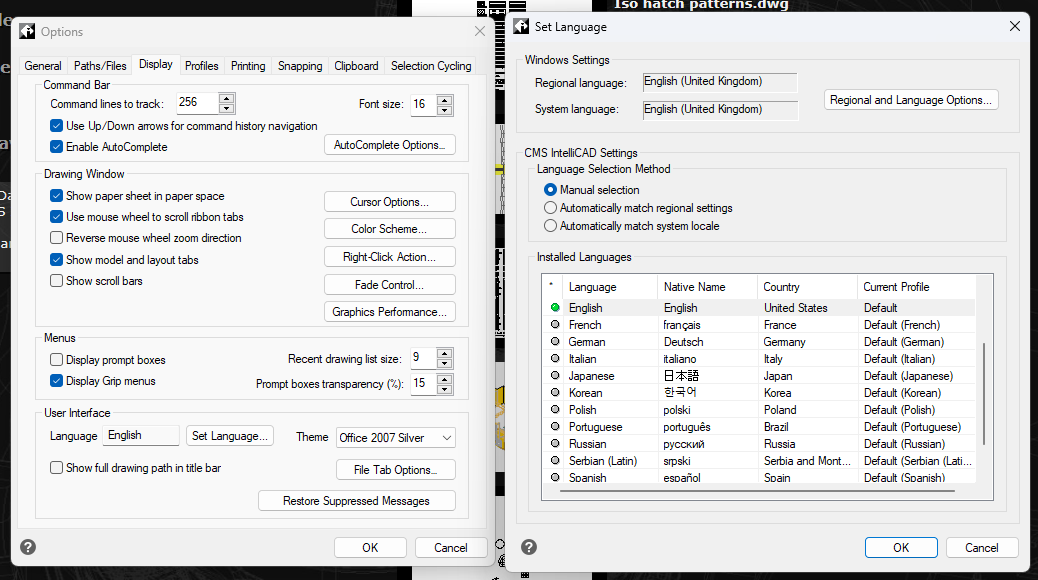Toggle Show paper sheet in paper space

tap(56, 195)
